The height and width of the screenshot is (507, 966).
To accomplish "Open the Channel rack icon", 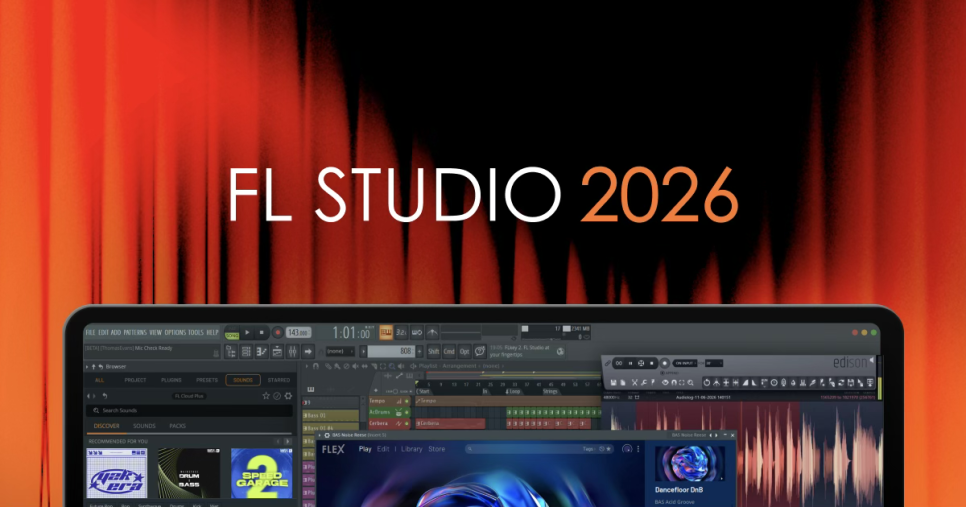I will click(246, 351).
